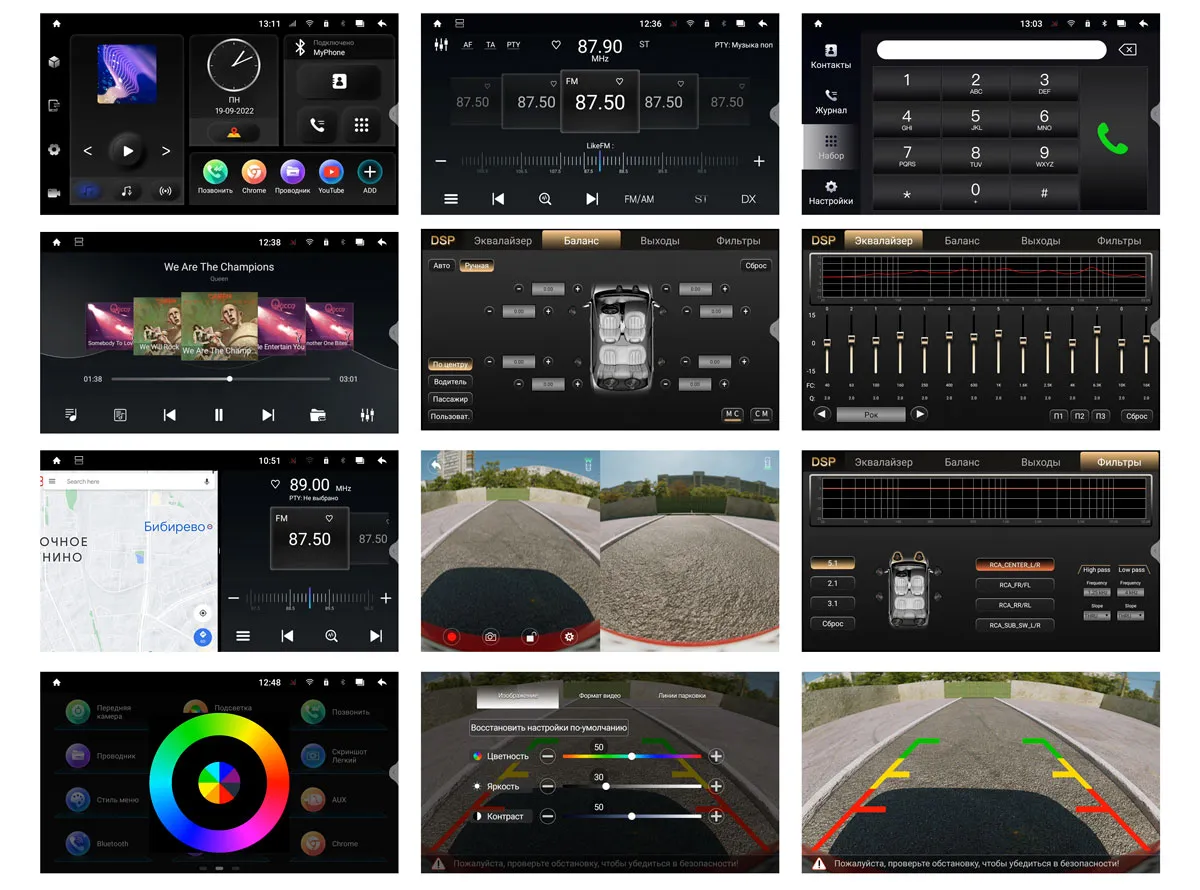Adjust the Яркость brightness slider

click(632, 787)
